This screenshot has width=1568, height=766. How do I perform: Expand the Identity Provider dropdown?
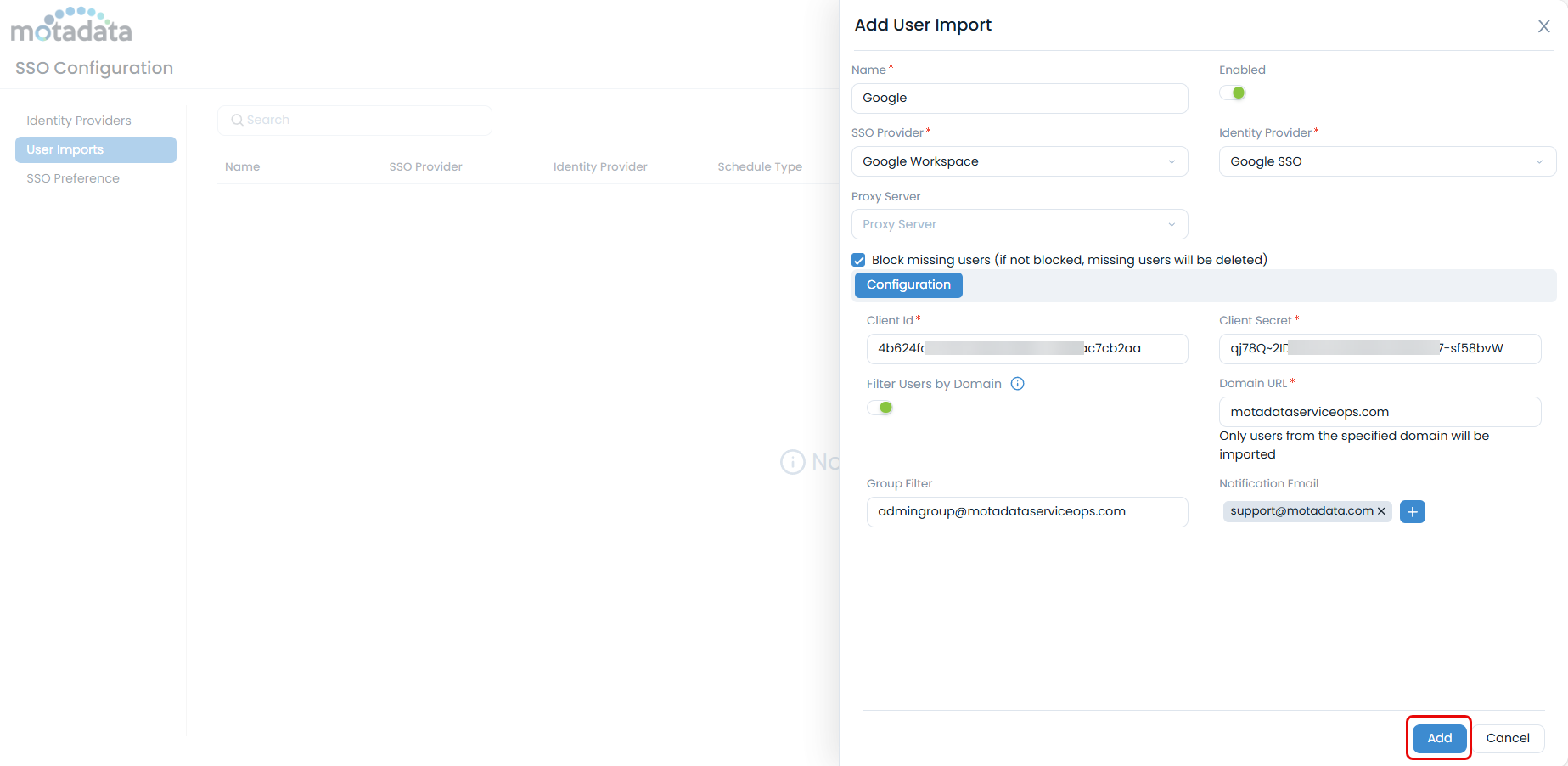coord(1386,161)
